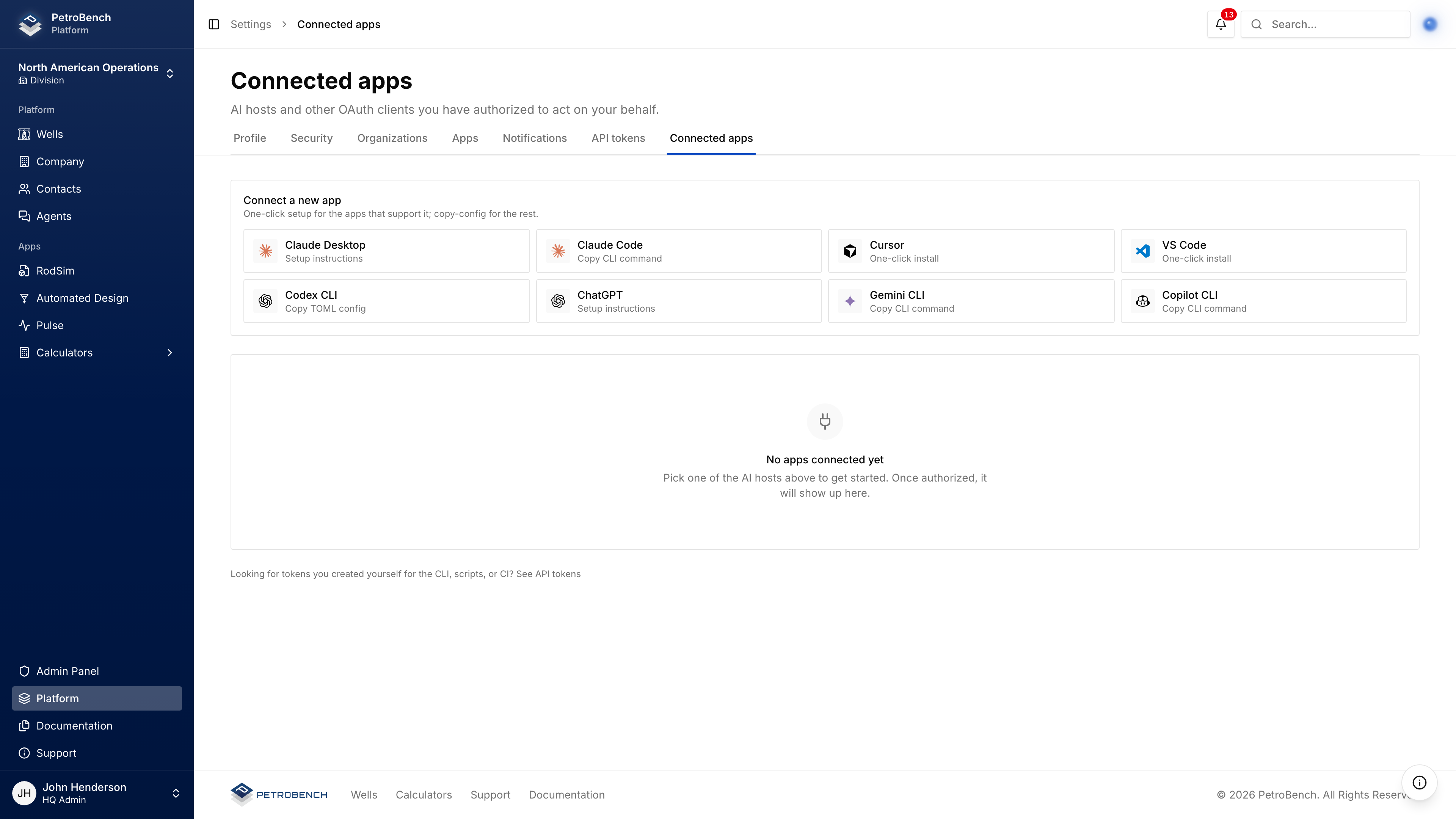The width and height of the screenshot is (1456, 819).
Task: Click the Support link in footer
Action: point(491,795)
